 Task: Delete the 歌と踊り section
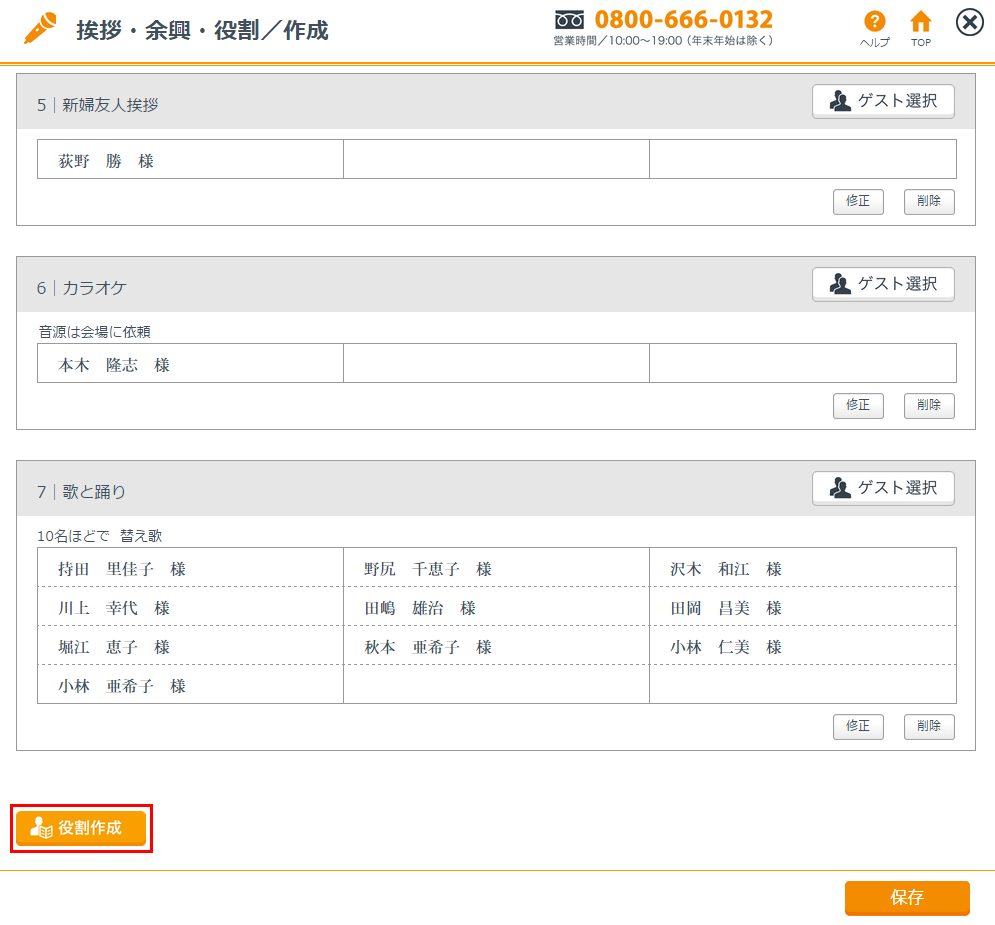[x=929, y=726]
